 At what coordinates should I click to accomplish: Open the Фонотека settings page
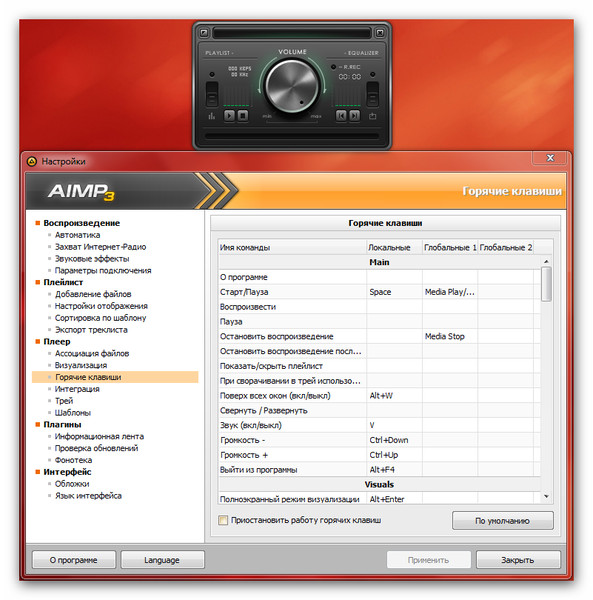tap(73, 460)
